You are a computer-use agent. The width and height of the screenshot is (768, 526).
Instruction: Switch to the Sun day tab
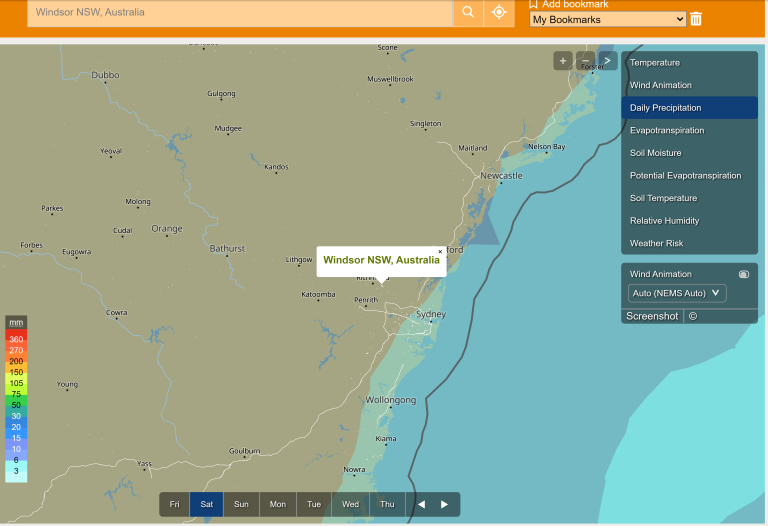click(241, 504)
